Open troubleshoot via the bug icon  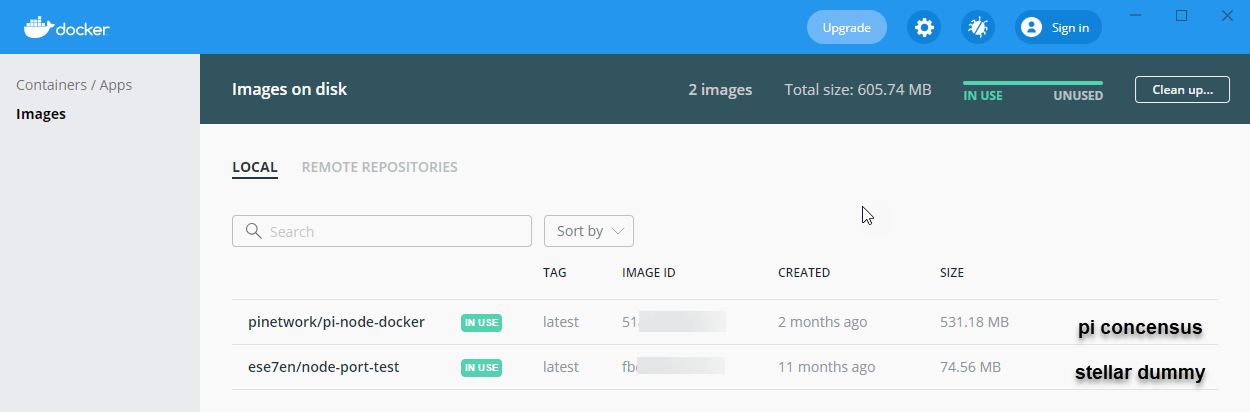[x=978, y=27]
